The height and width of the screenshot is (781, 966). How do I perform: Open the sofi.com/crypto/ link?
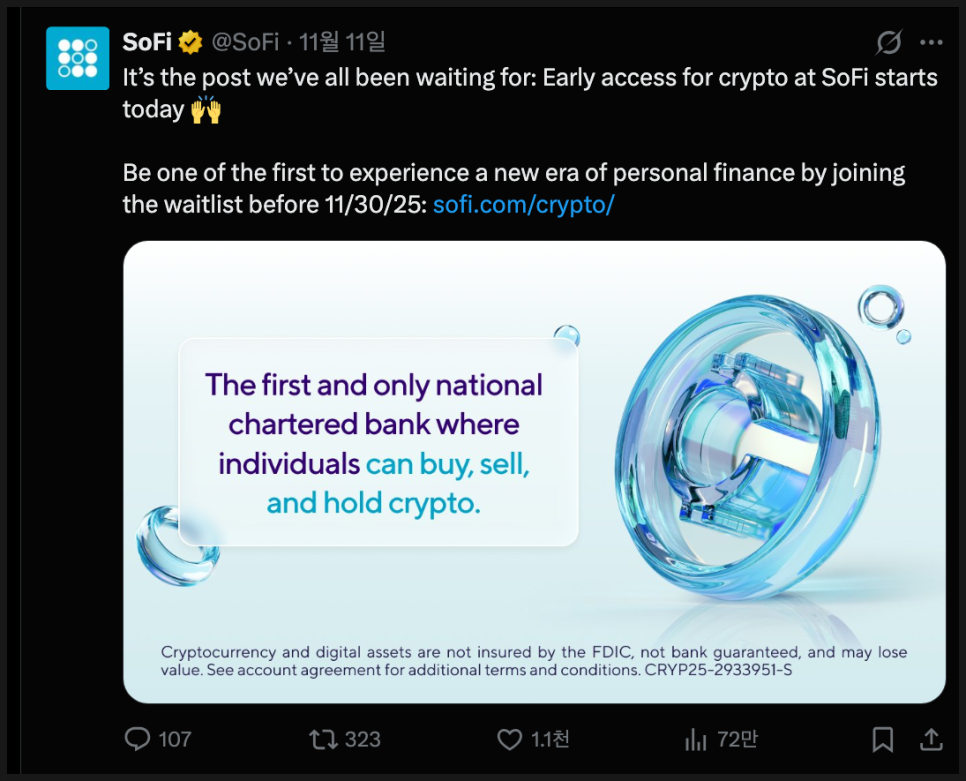(524, 205)
